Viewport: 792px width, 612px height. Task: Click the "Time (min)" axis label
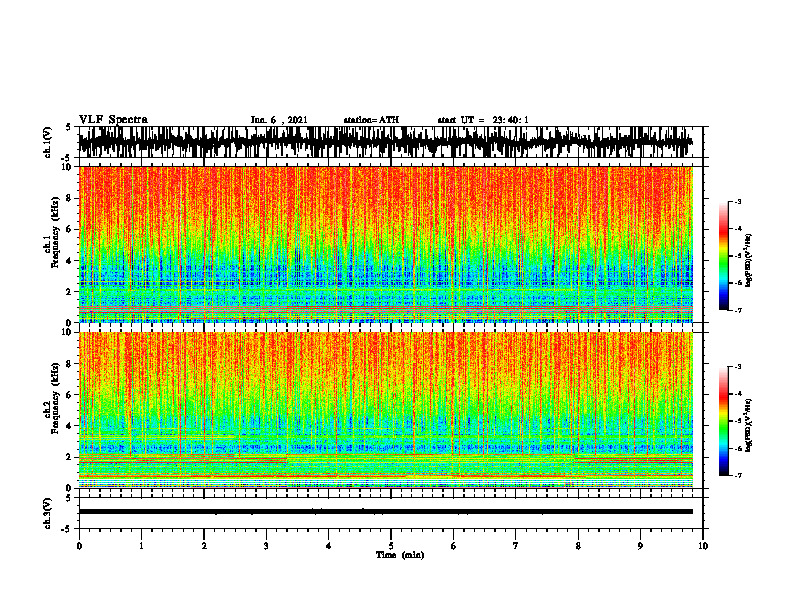[x=400, y=555]
